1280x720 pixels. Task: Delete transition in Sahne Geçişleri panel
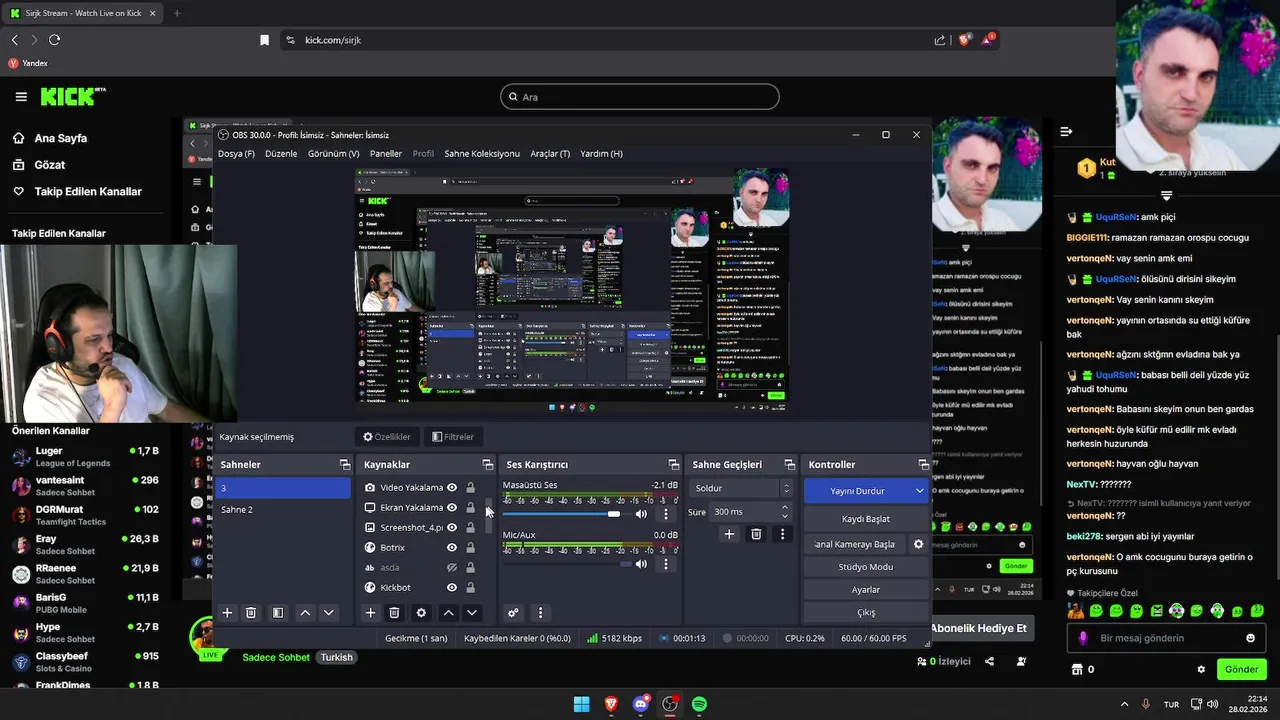point(756,534)
